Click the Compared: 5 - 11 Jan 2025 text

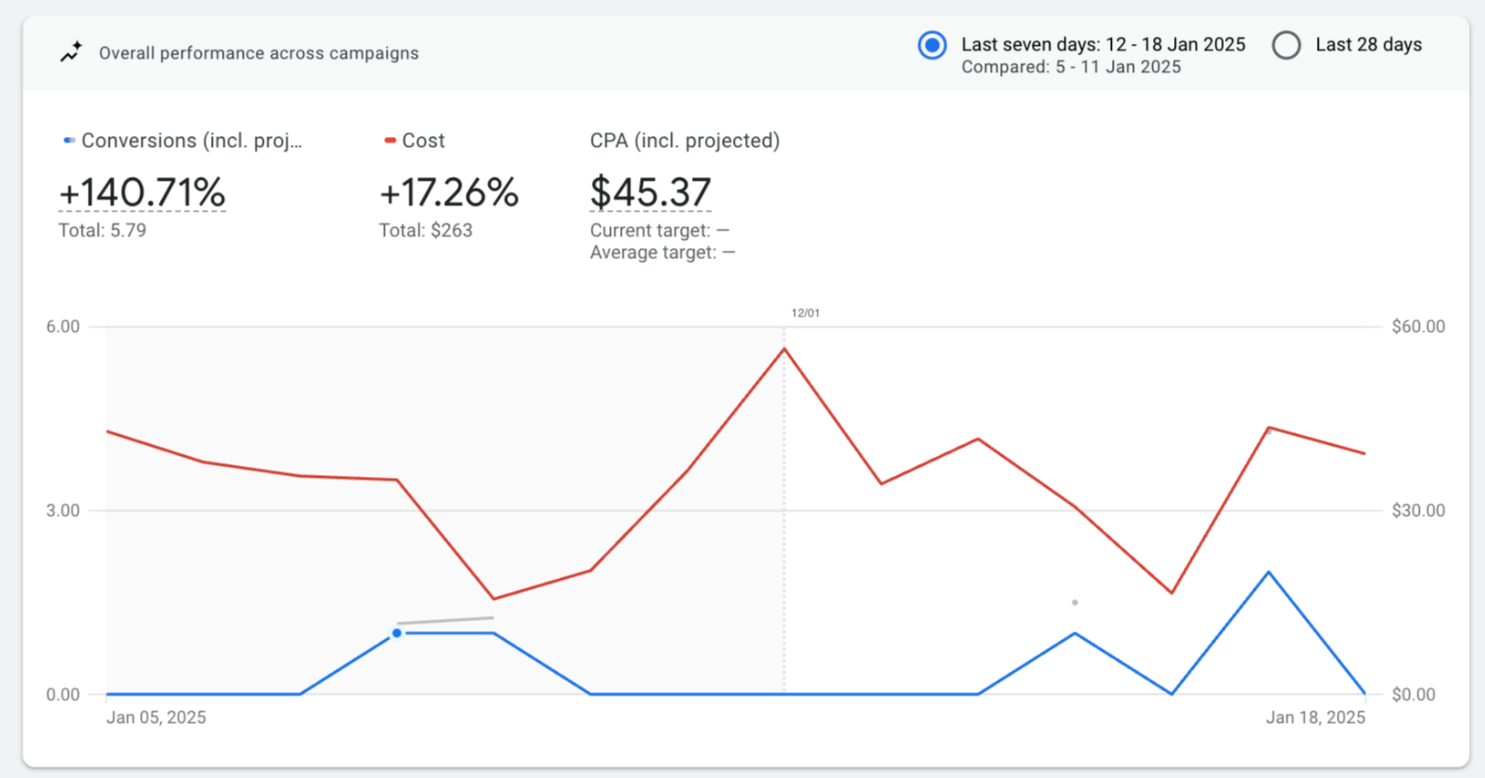click(x=1071, y=67)
